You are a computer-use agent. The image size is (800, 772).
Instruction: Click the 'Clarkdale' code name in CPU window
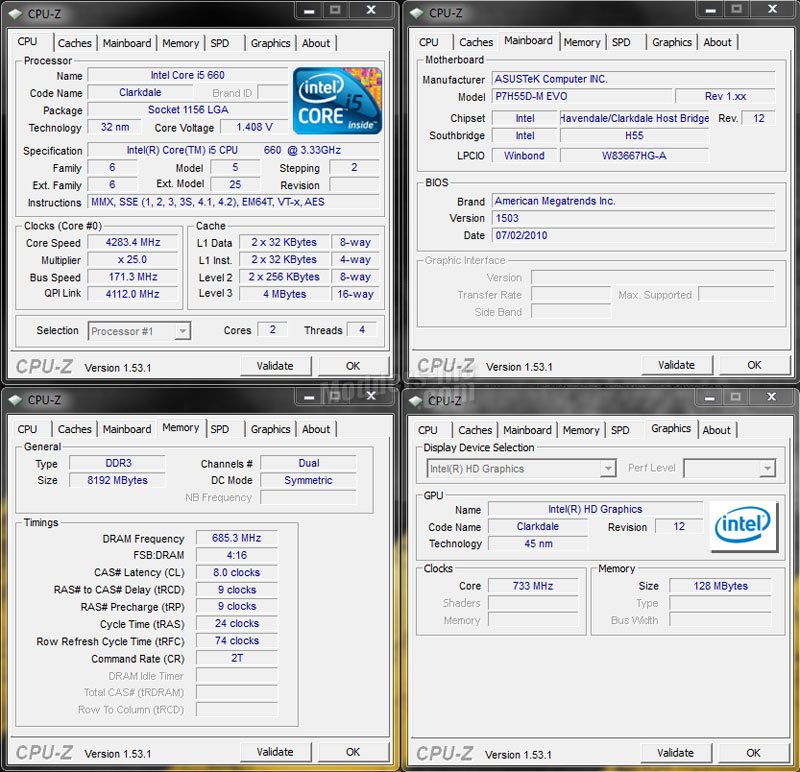[140, 92]
